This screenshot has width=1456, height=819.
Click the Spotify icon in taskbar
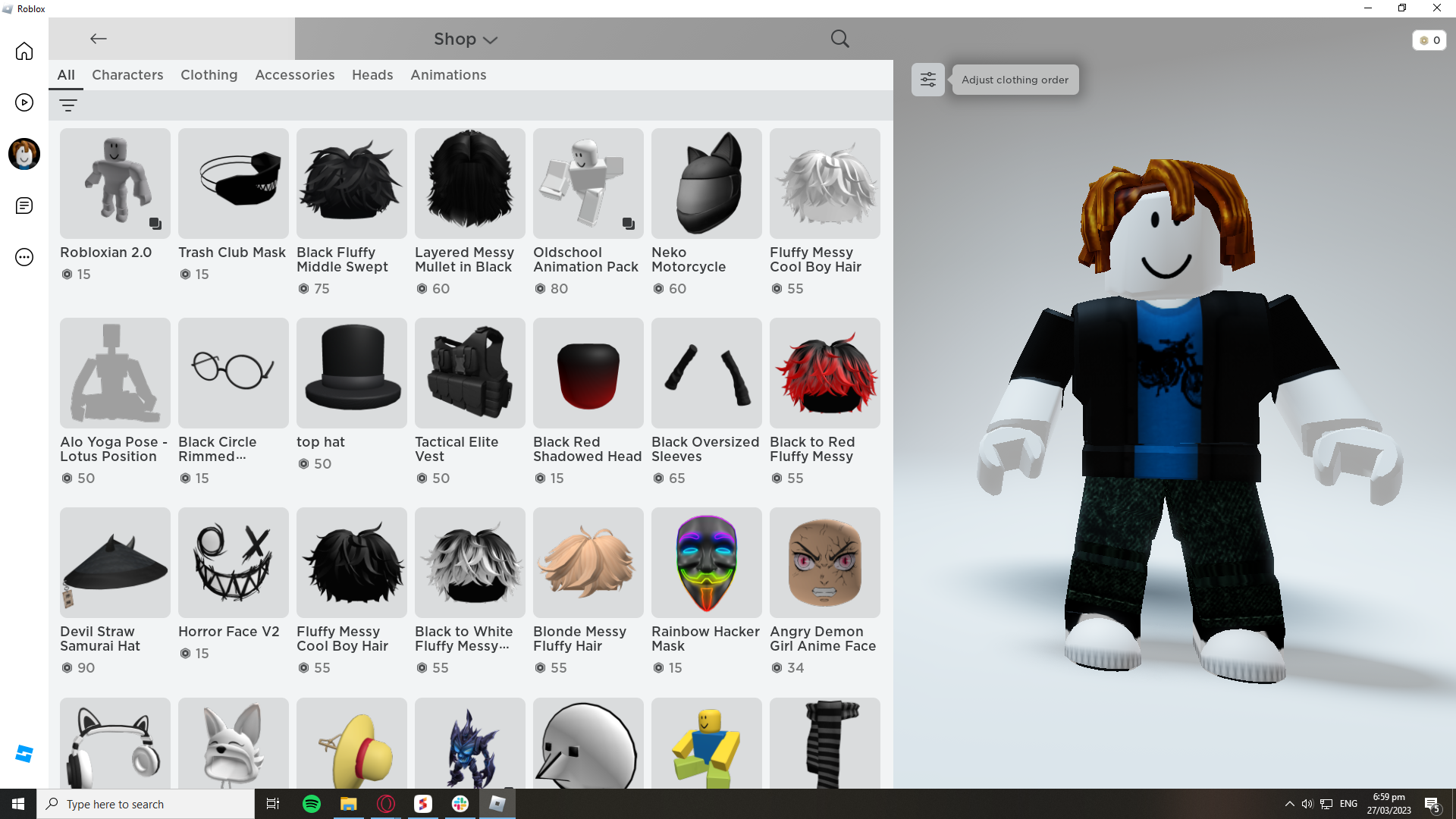point(312,804)
